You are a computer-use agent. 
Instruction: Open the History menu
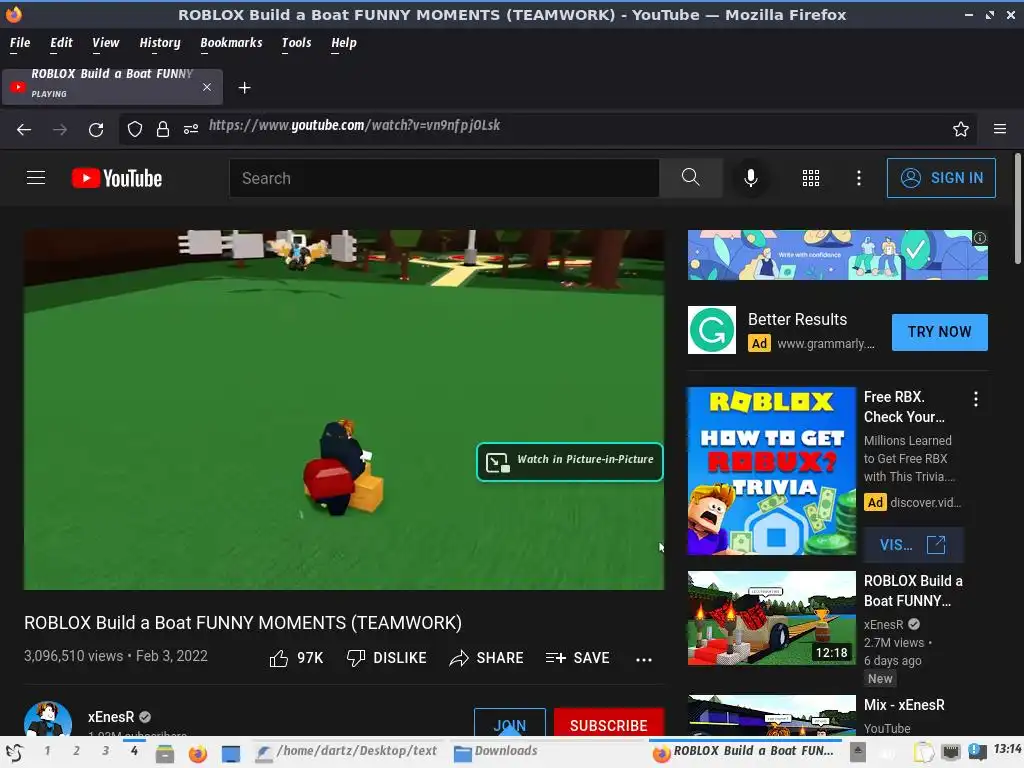pyautogui.click(x=160, y=43)
